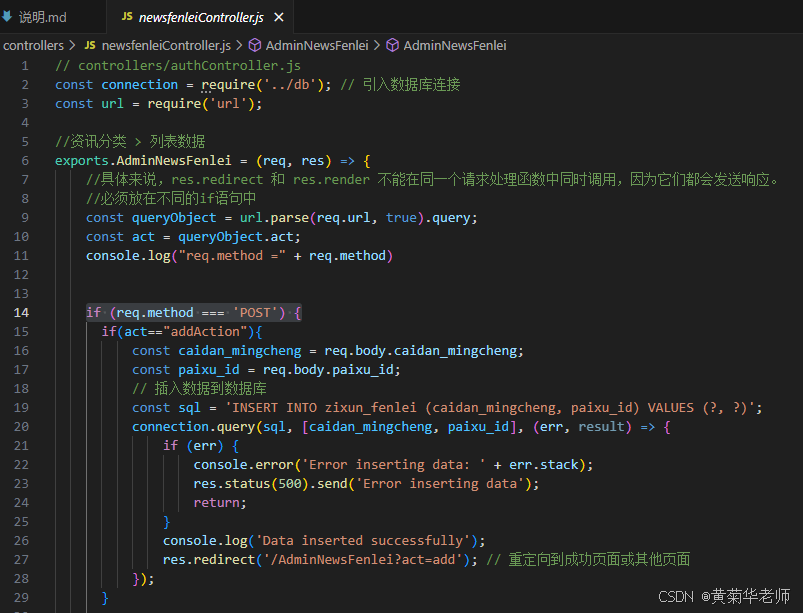Open the controllers breadcrumb
803x613 pixels.
coord(33,46)
